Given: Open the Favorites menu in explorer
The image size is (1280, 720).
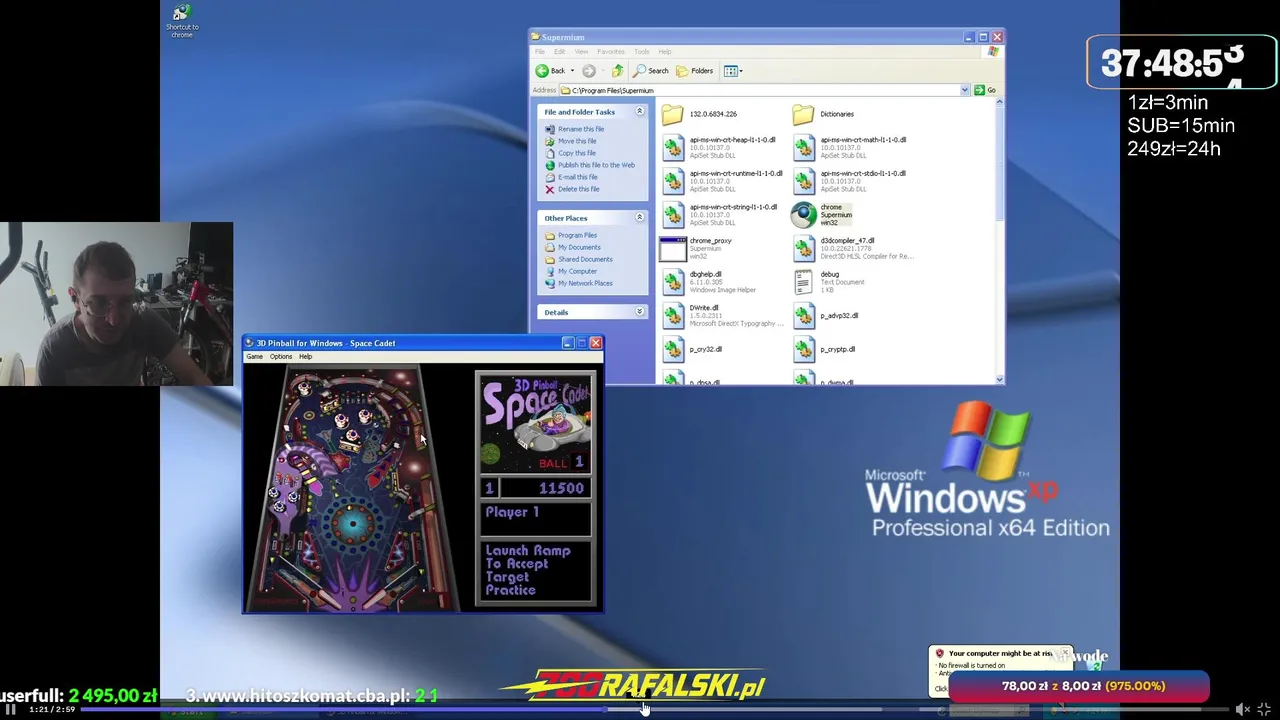Looking at the screenshot, I should pos(611,52).
